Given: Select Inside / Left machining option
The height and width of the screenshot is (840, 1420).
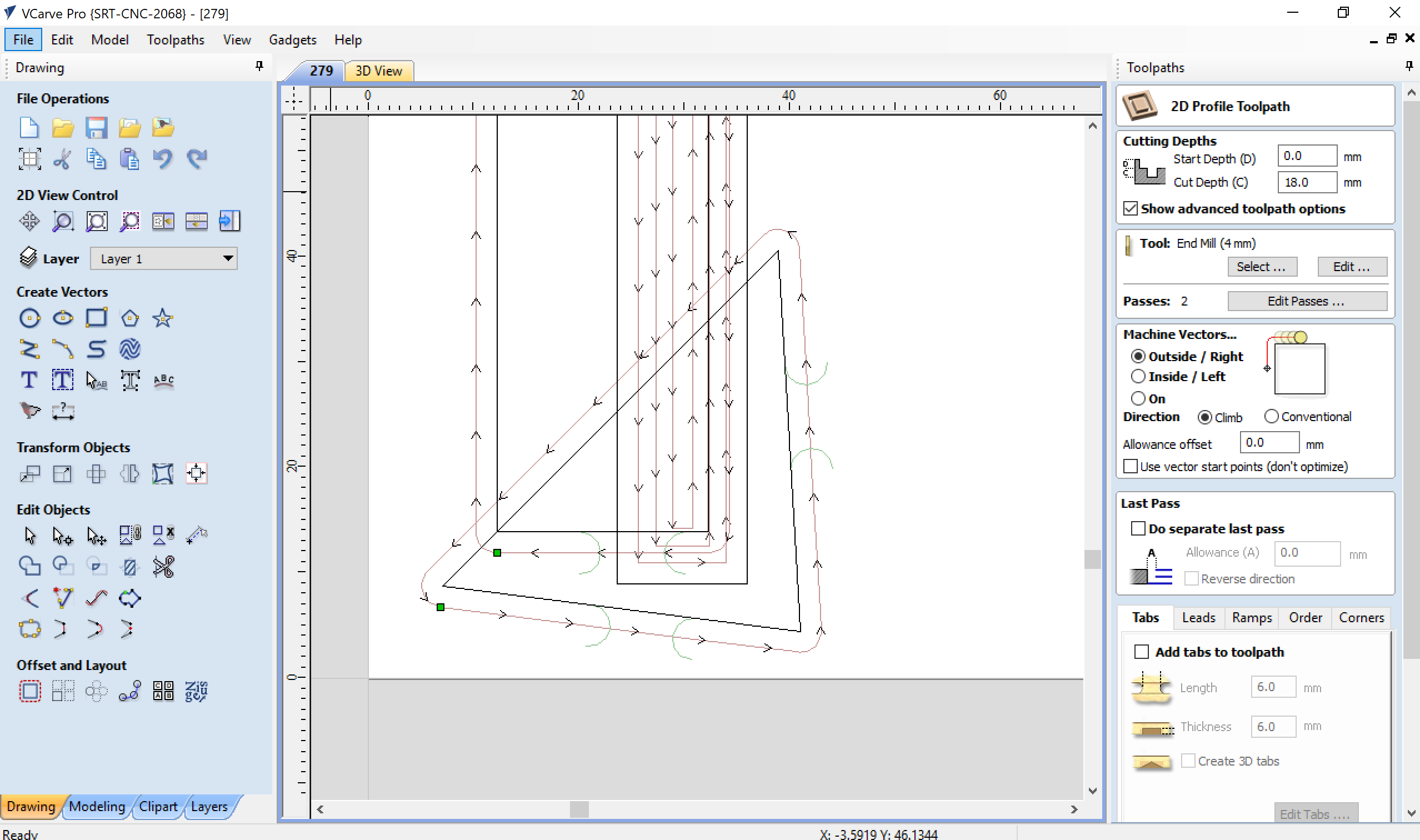Looking at the screenshot, I should click(x=1138, y=377).
